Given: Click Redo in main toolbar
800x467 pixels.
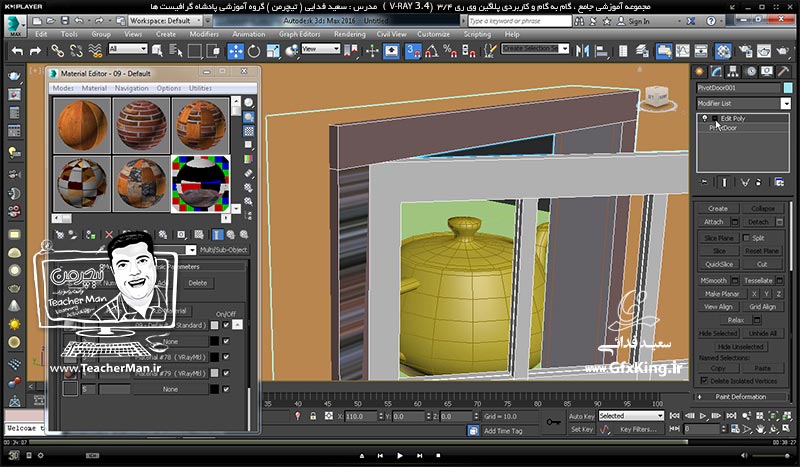Looking at the screenshot, I should [35, 51].
